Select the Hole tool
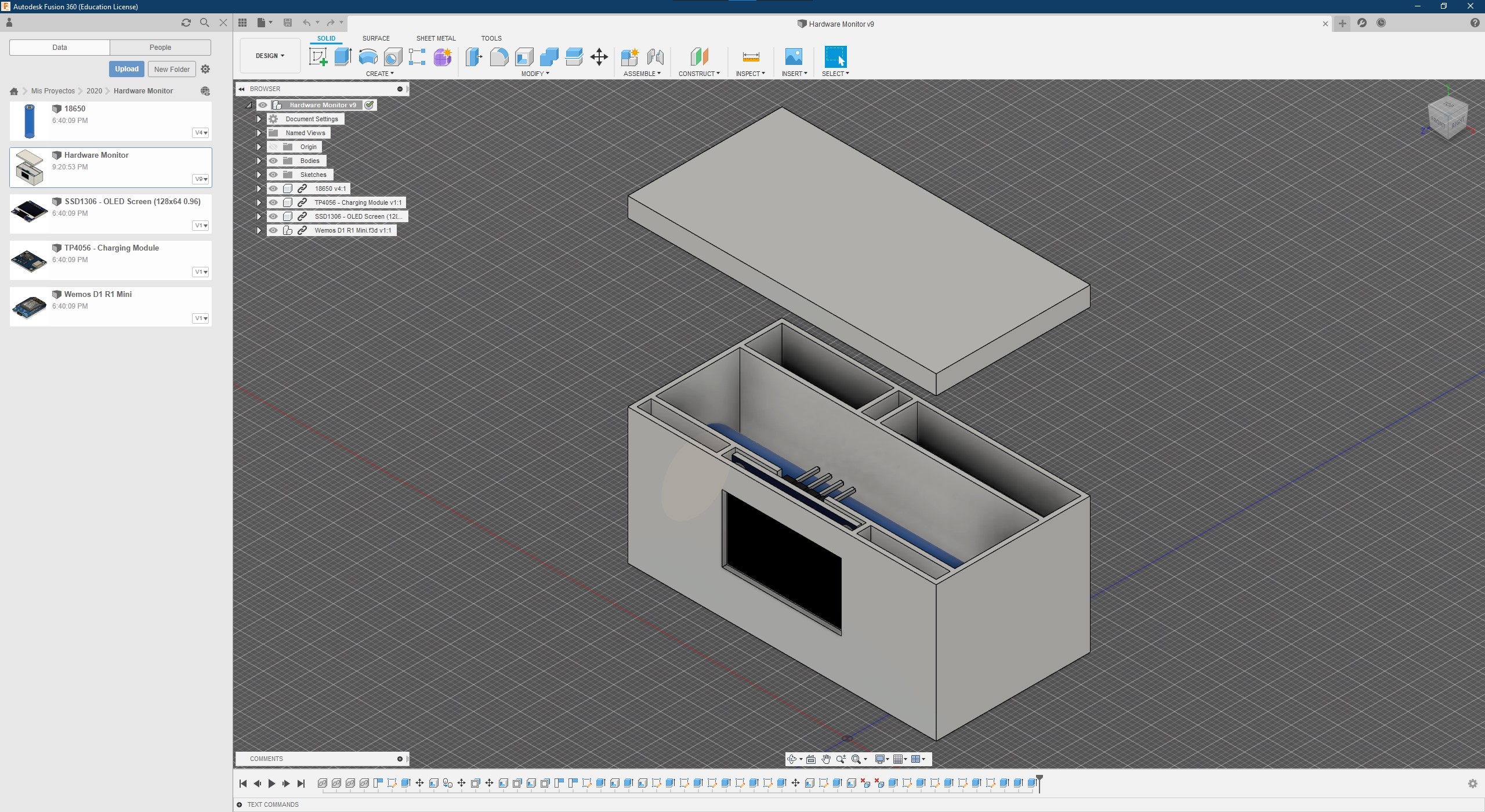 393,57
